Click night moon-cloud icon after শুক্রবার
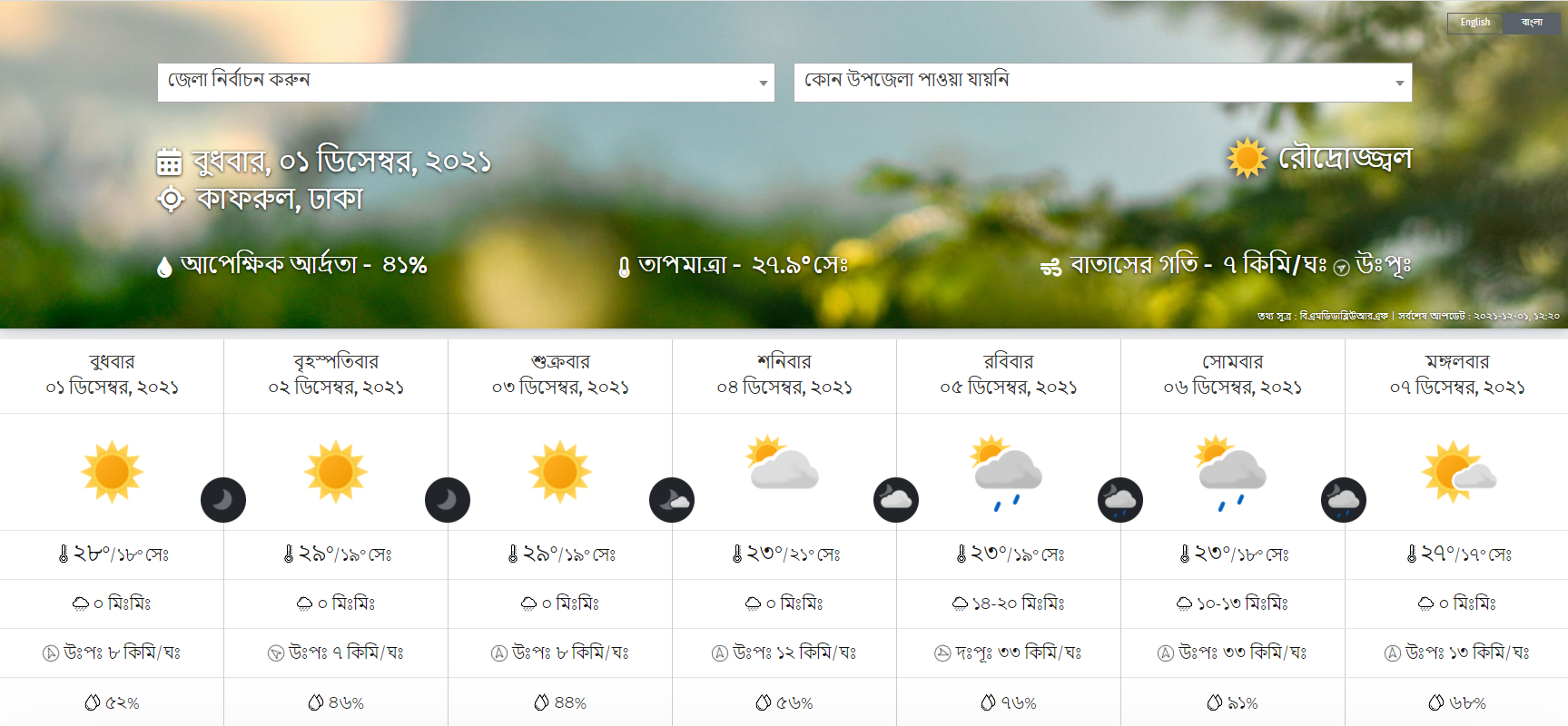This screenshot has height=726, width=1568. (x=672, y=500)
